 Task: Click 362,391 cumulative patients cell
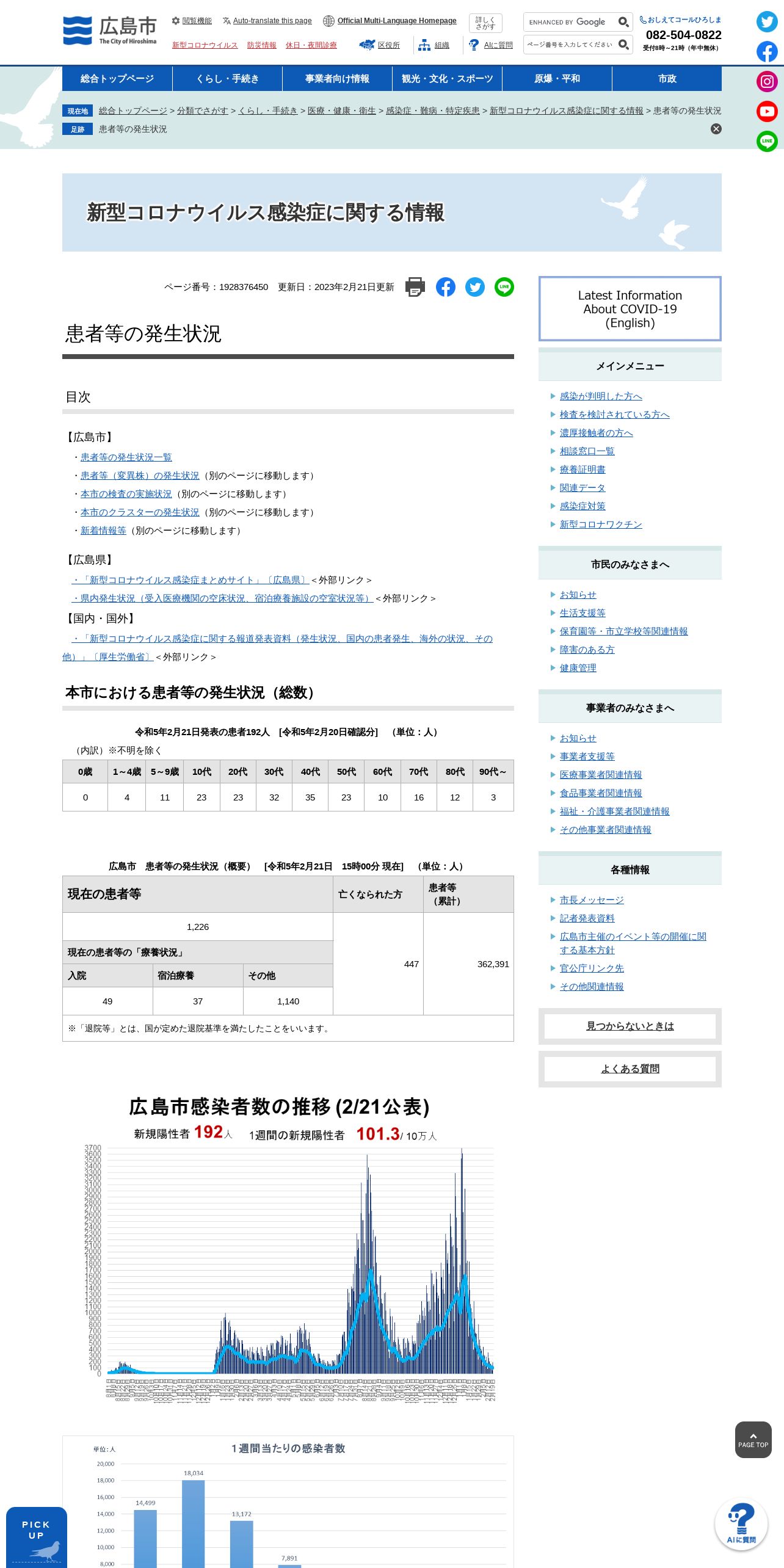469,964
